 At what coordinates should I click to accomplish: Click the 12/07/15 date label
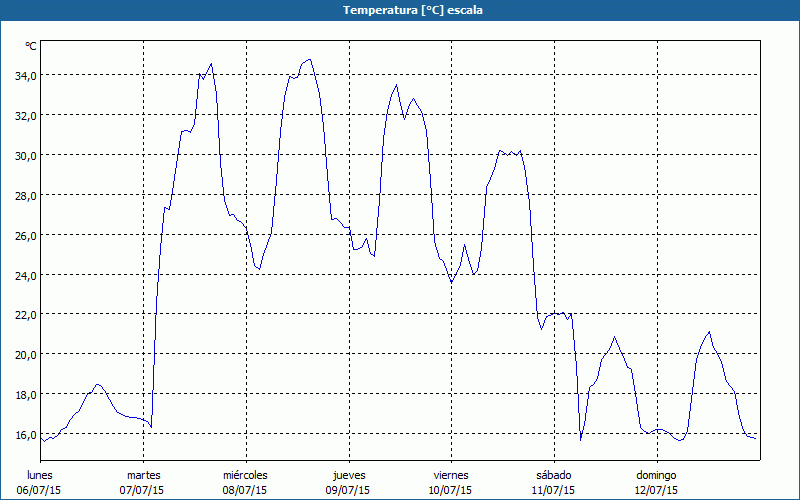click(655, 490)
